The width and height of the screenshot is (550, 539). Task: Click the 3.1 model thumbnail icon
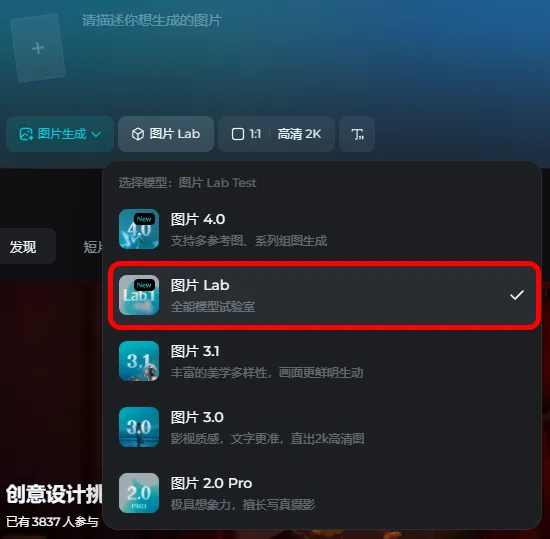[x=139, y=361]
